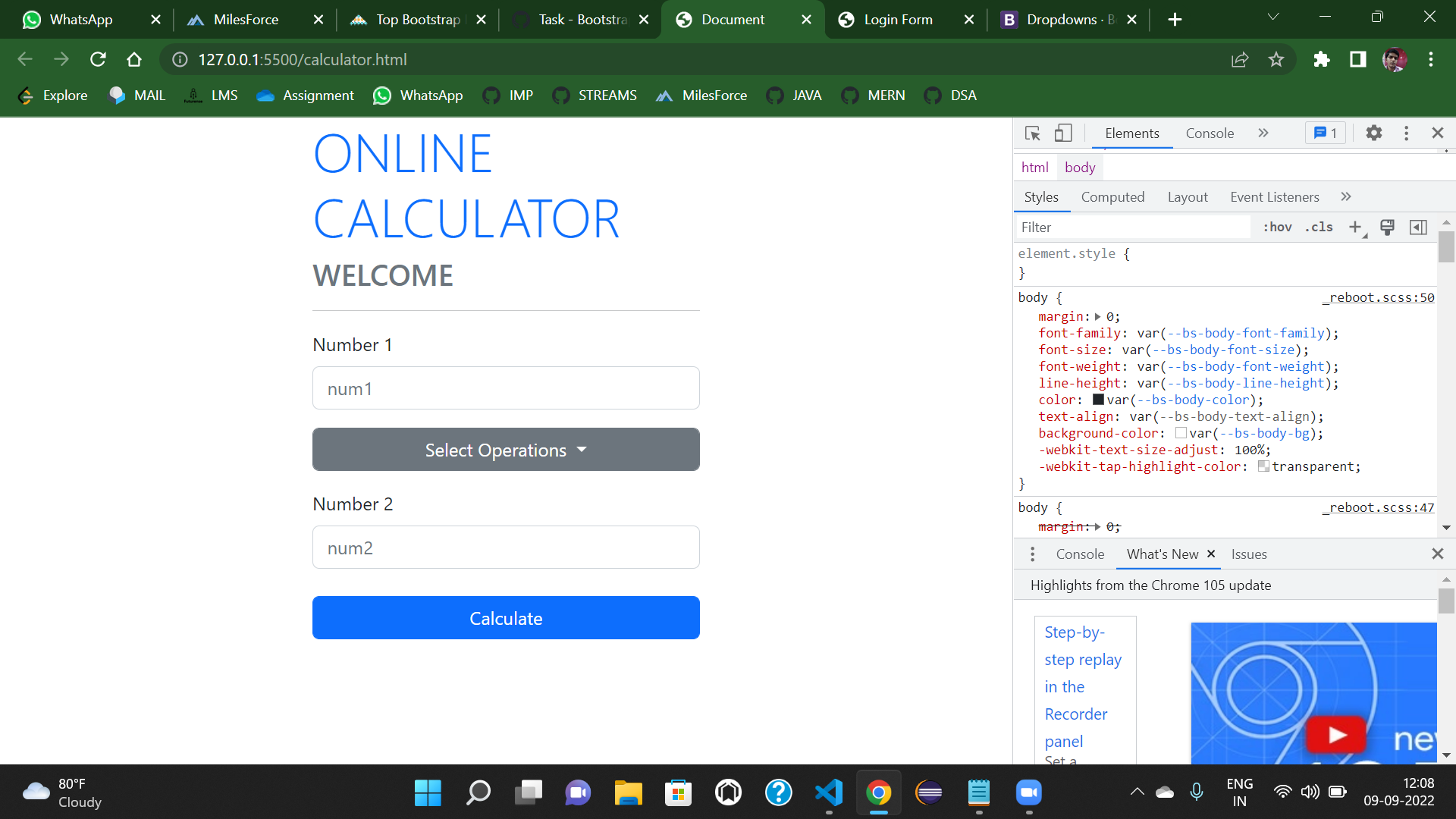Close the What's New drawer tab
The width and height of the screenshot is (1456, 819).
(x=1211, y=554)
